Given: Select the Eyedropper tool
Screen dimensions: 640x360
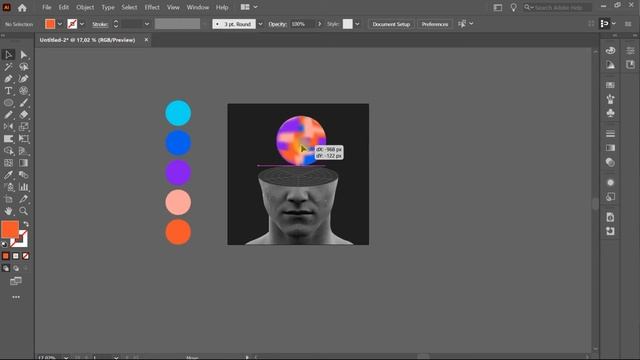Looking at the screenshot, I should (8, 175).
